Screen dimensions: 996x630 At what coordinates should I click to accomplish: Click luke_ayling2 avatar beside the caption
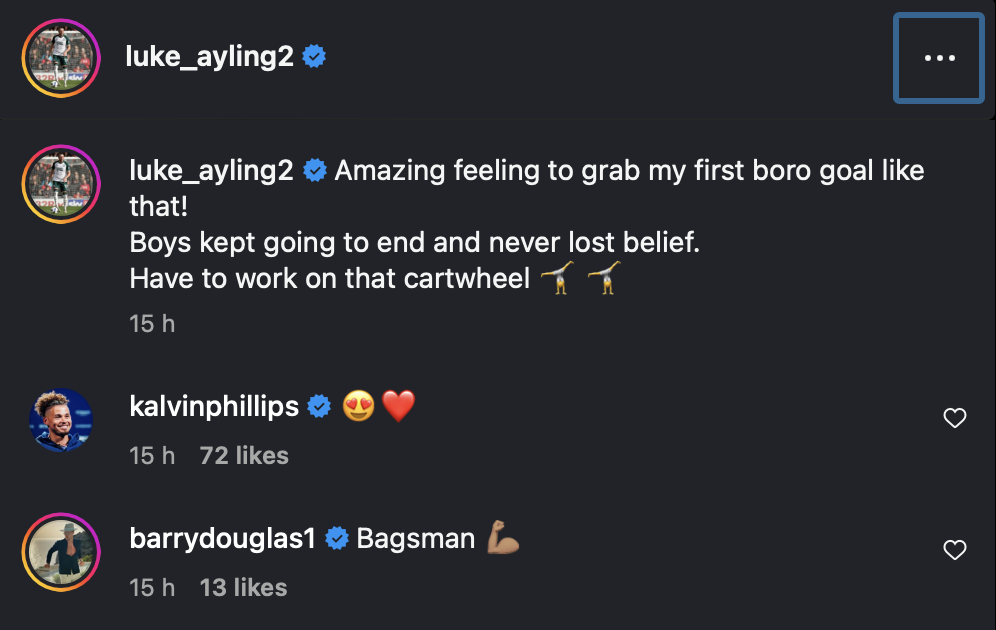[x=58, y=184]
